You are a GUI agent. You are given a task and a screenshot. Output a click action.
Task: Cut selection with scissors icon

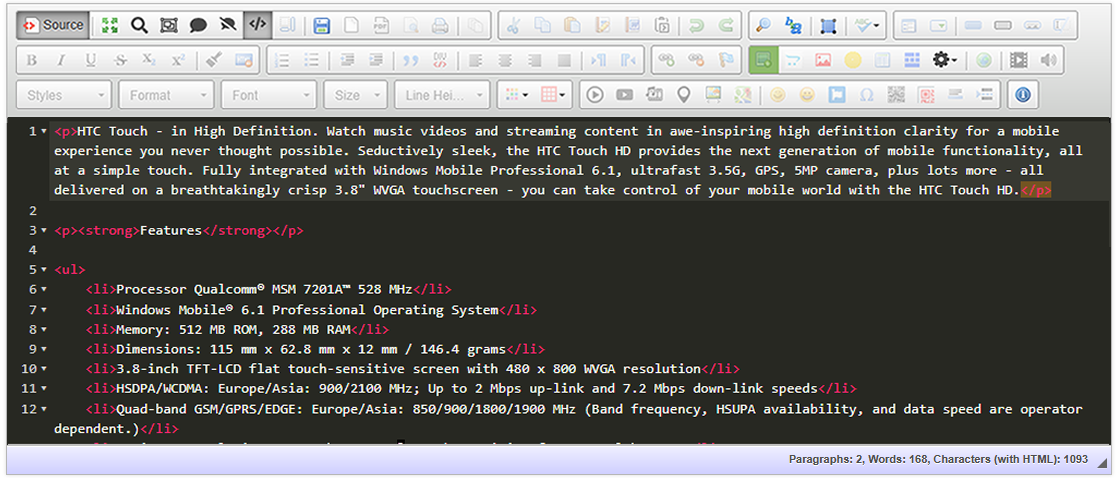(512, 25)
